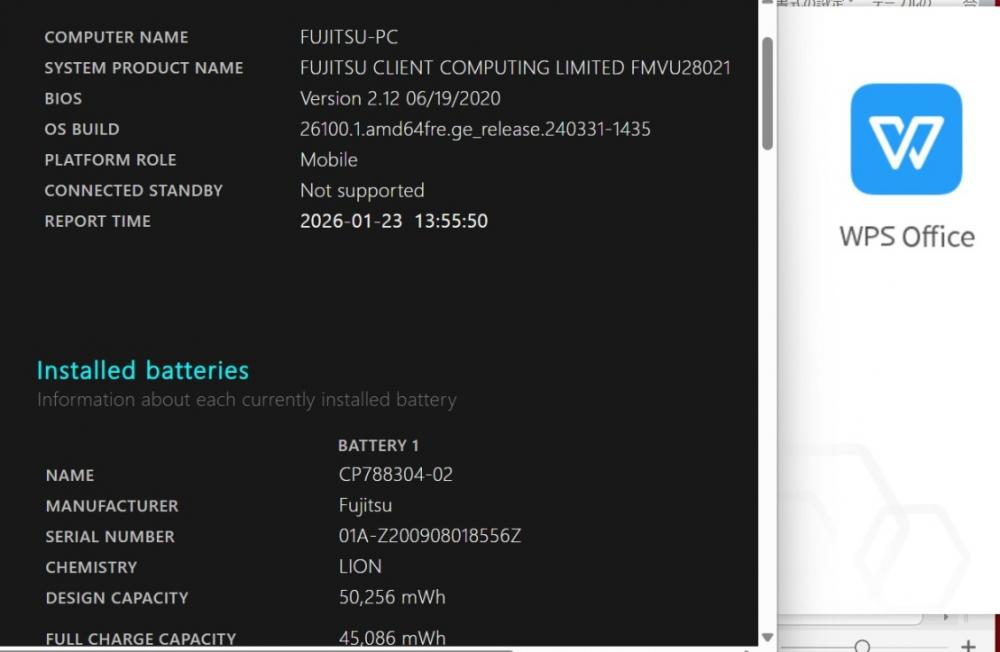Click the zoom in plus icon in the WPS window
1000x652 pixels.
[968, 646]
